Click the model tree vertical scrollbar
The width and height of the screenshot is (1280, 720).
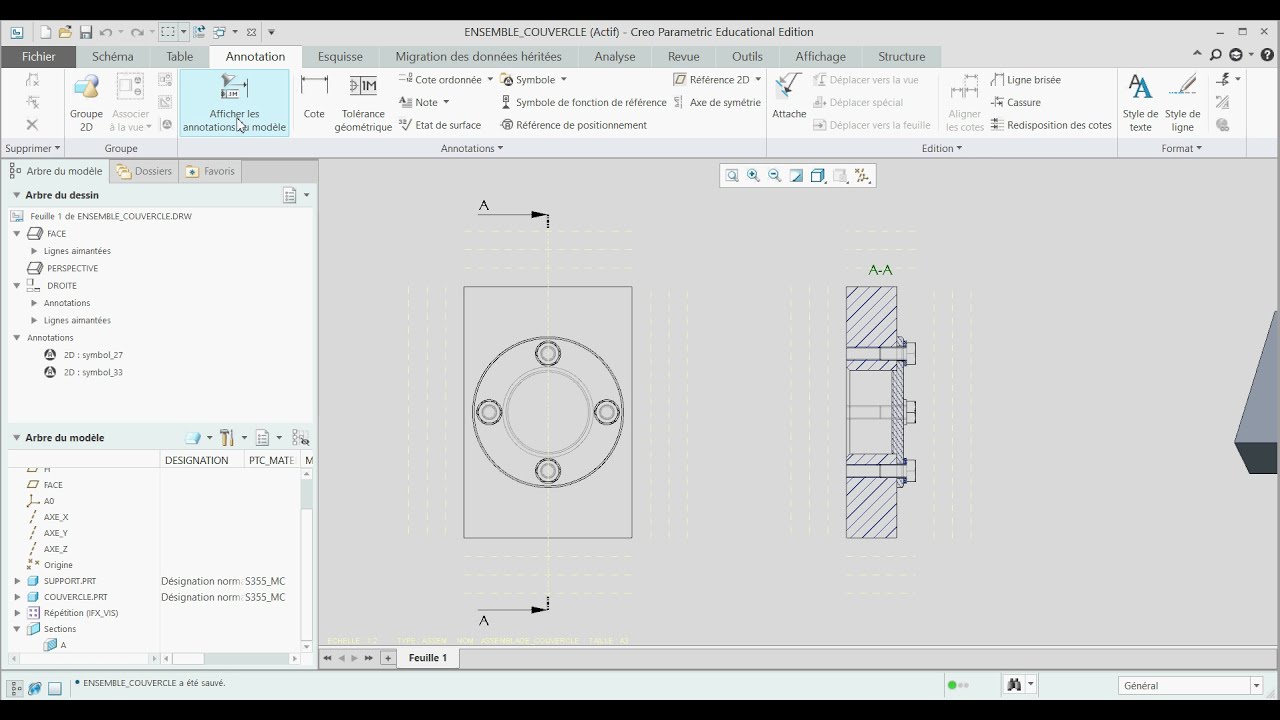[x=307, y=560]
